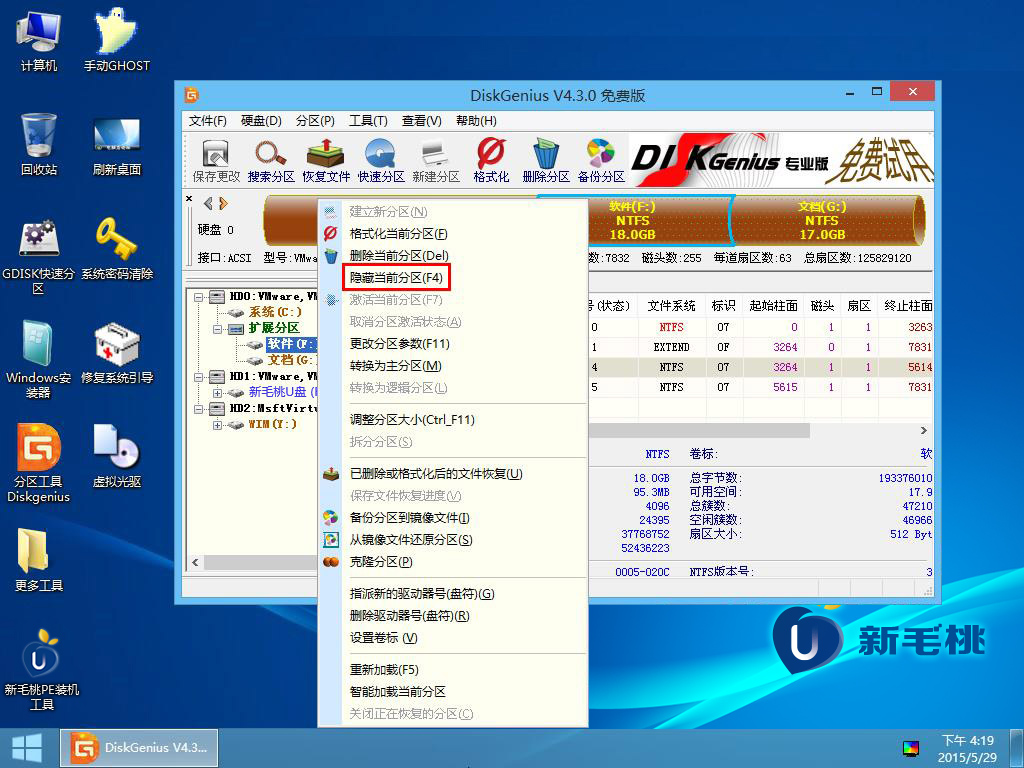Open the 计算机 desktop icon
Screen dimensions: 1024x768
39,40
